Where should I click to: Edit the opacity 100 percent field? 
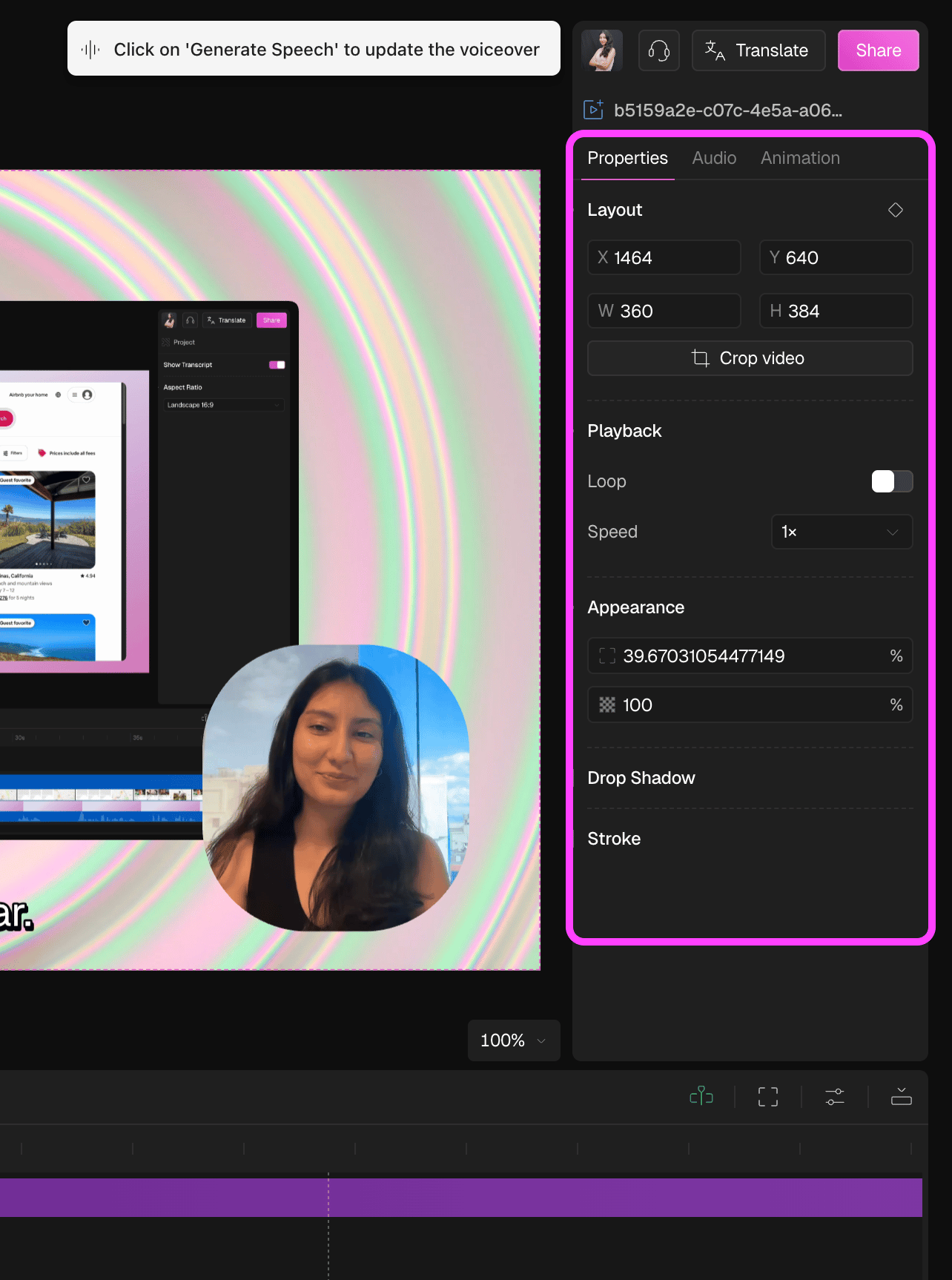pyautogui.click(x=750, y=705)
